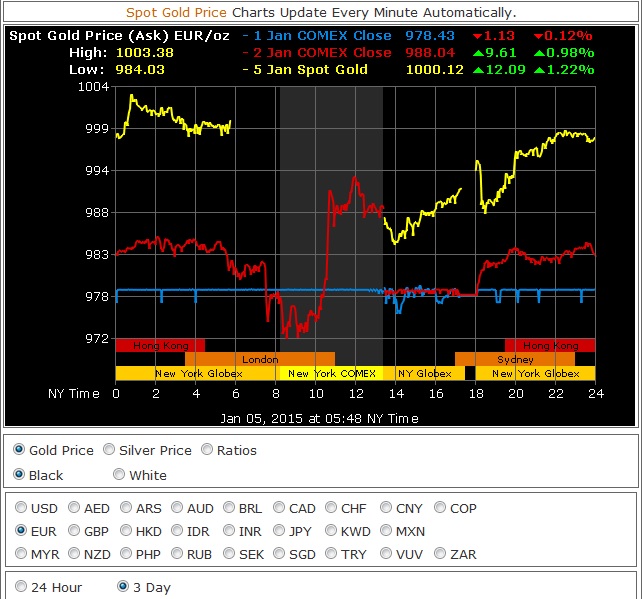Switch currency to GBP

tap(71, 532)
